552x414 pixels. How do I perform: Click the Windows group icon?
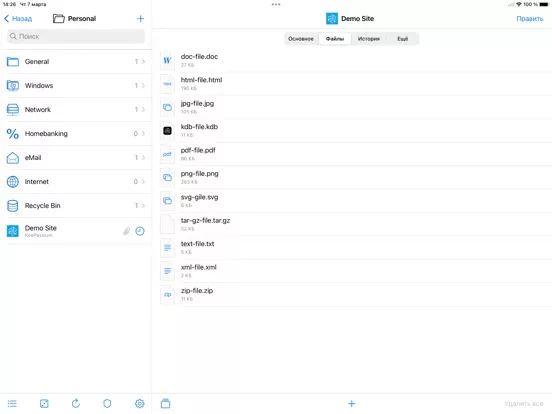pyautogui.click(x=13, y=86)
